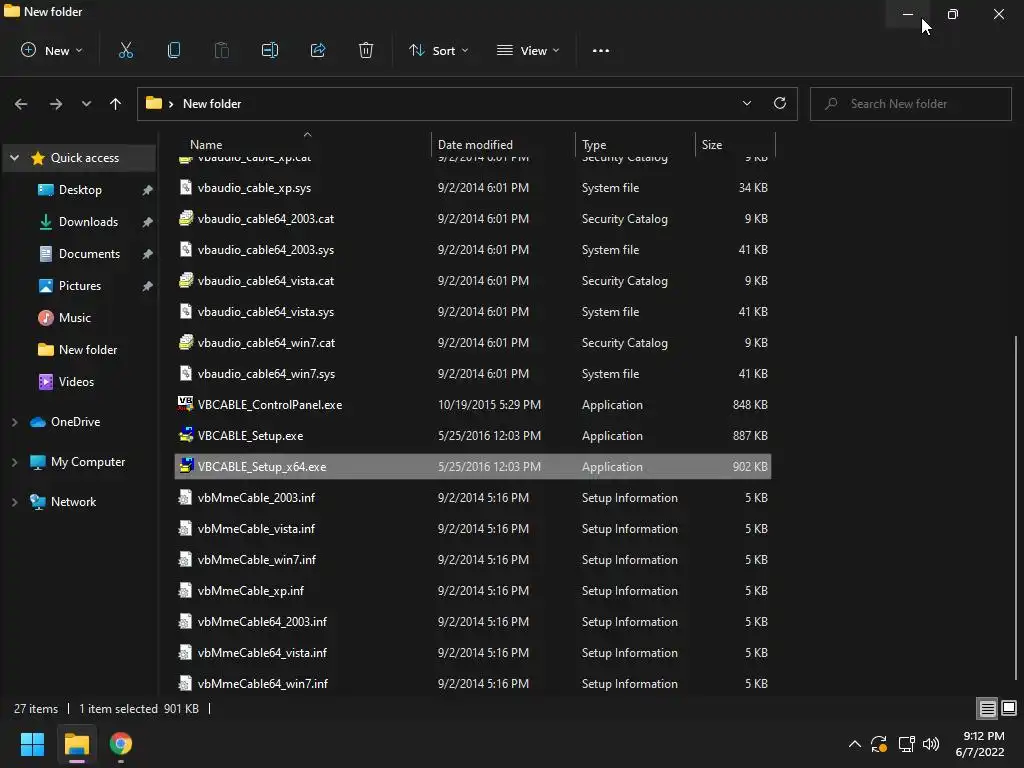Click the vertical scrollbar thumb
The height and width of the screenshot is (768, 1024).
pyautogui.click(x=1016, y=507)
